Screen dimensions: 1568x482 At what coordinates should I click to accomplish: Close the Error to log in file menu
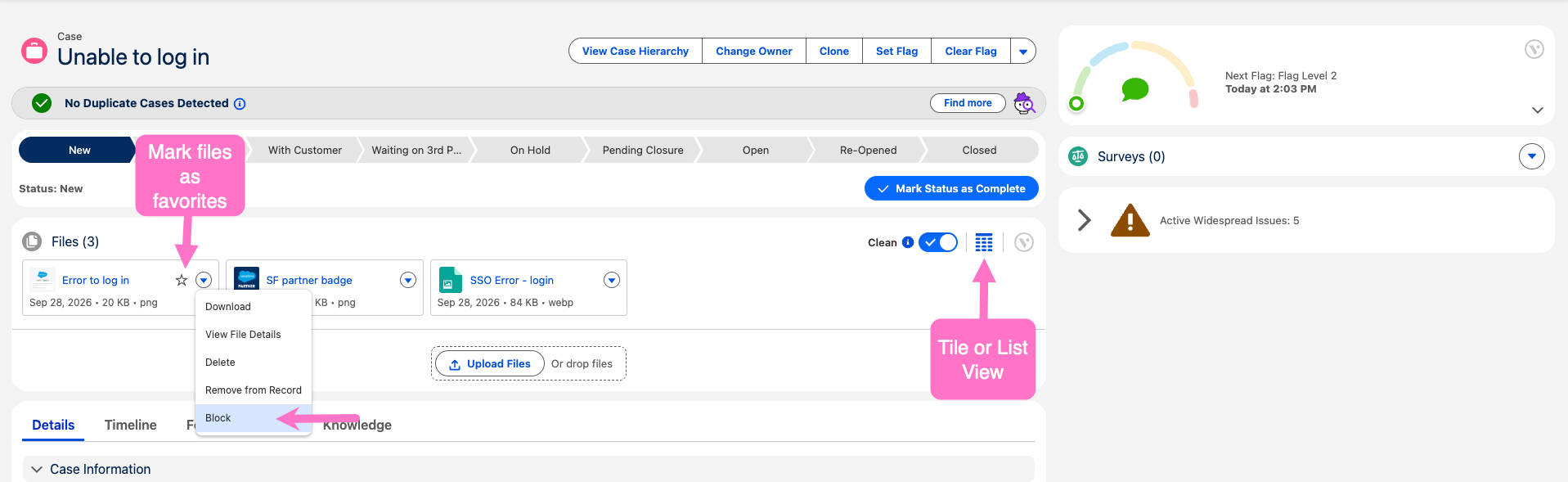click(204, 280)
